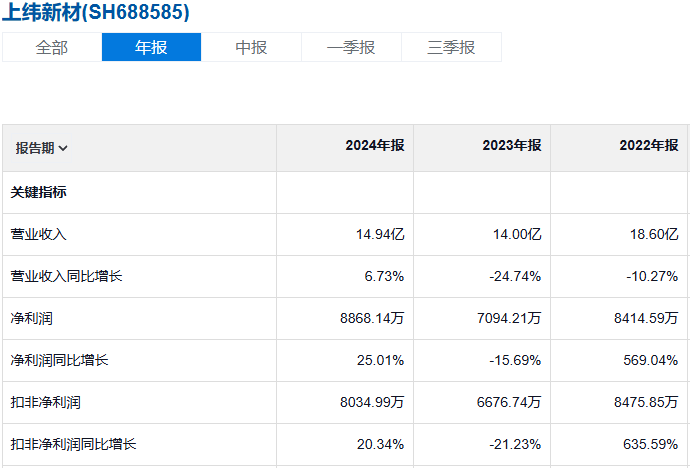The image size is (690, 468).
Task: Open the 三季报 tab
Action: (451, 47)
